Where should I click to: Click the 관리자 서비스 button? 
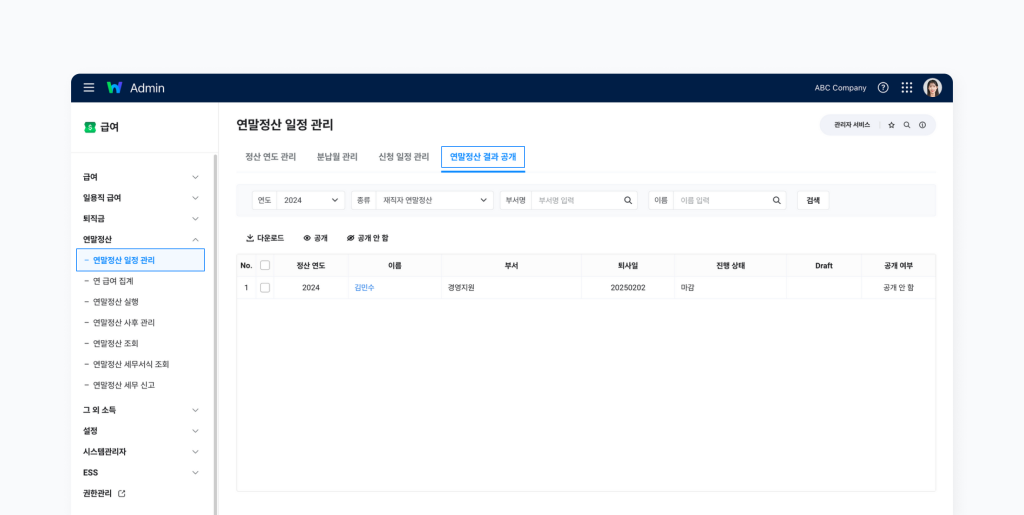tap(852, 125)
